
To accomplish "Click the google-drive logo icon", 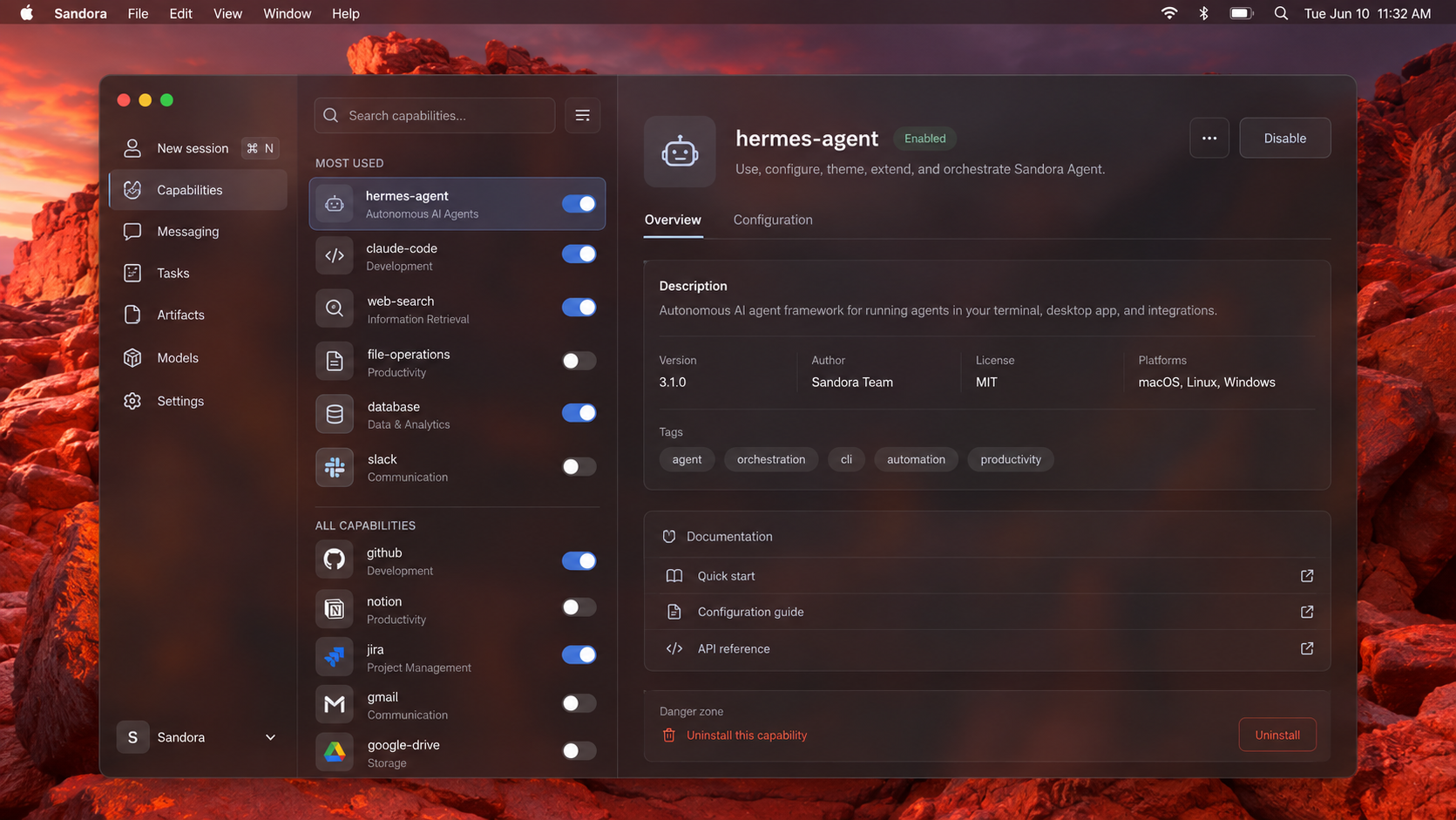I will 335,752.
